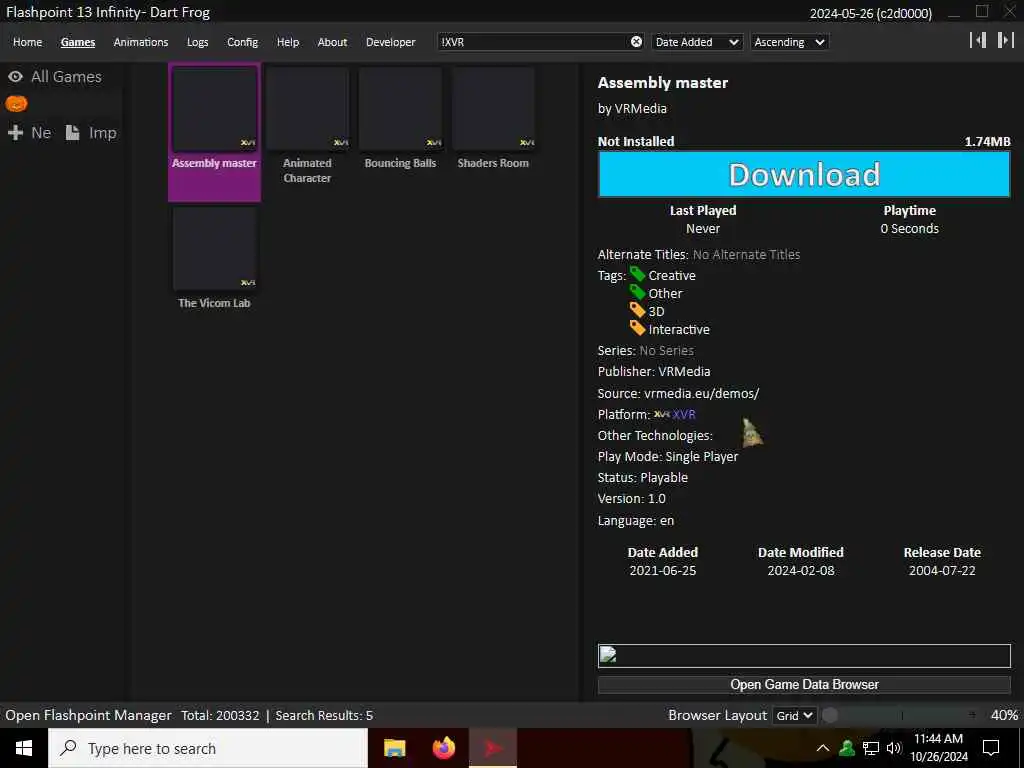Viewport: 1024px width, 768px height.
Task: Click the green user icon in system tray
Action: pyautogui.click(x=847, y=748)
